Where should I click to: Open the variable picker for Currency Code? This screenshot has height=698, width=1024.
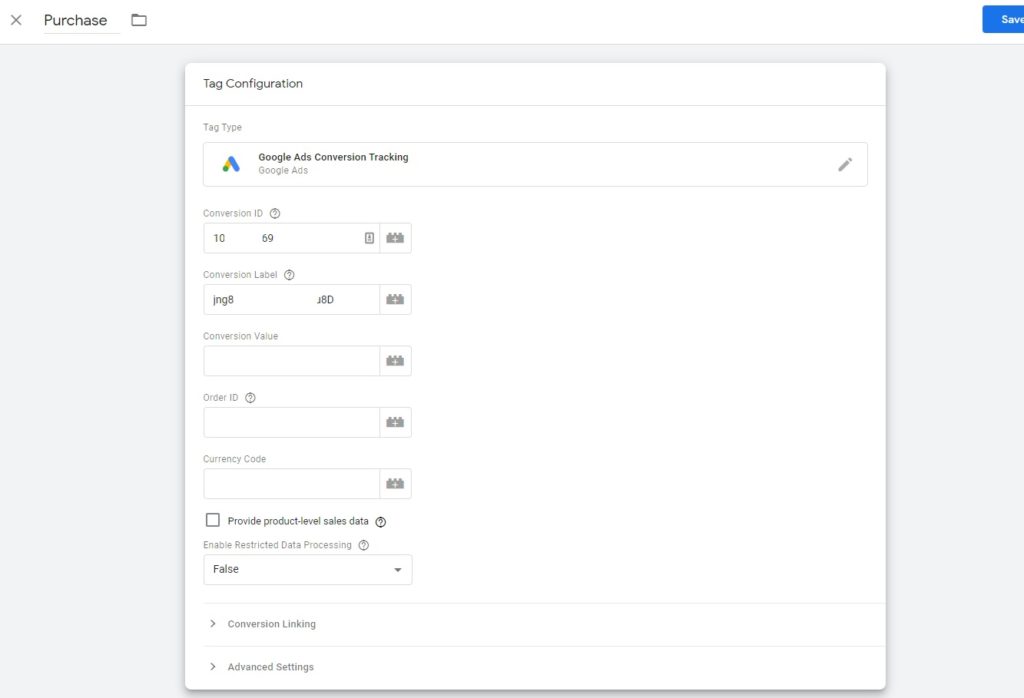tap(395, 483)
